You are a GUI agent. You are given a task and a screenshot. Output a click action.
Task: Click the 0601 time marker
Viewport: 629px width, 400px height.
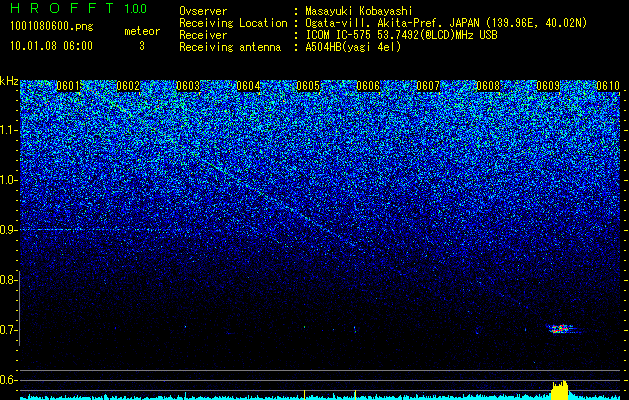tap(68, 86)
